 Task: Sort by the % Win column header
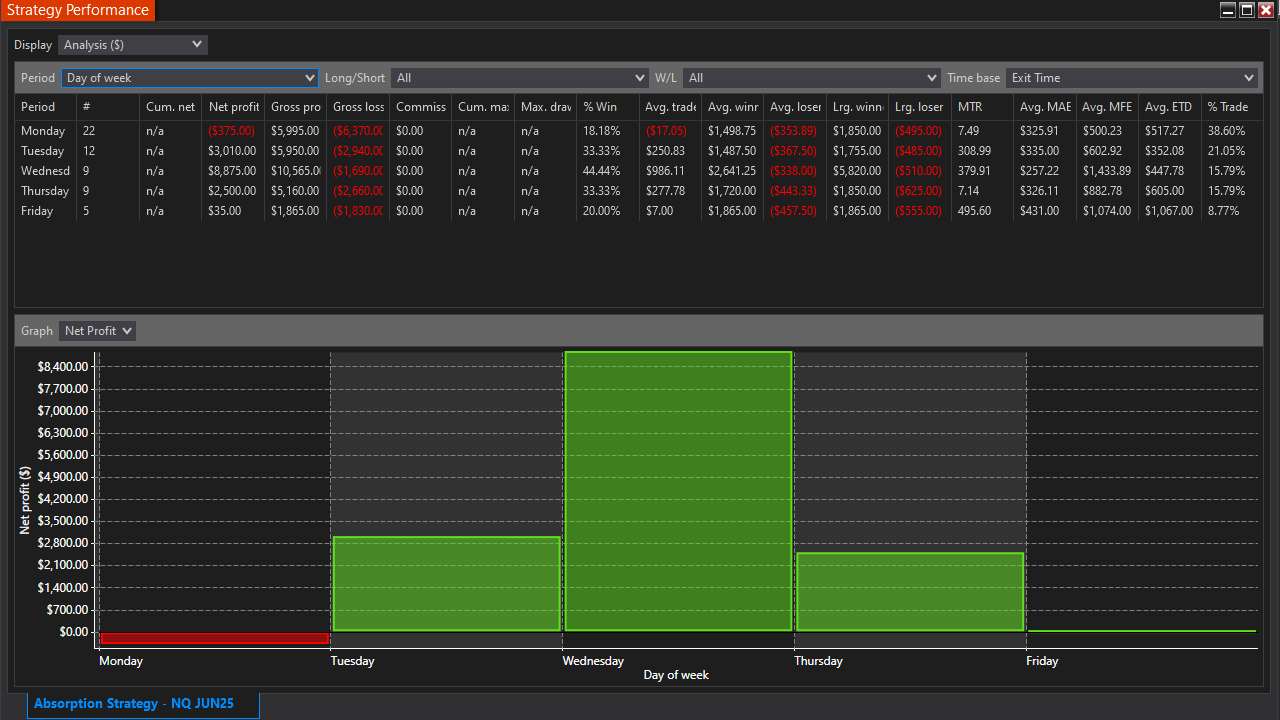(608, 107)
